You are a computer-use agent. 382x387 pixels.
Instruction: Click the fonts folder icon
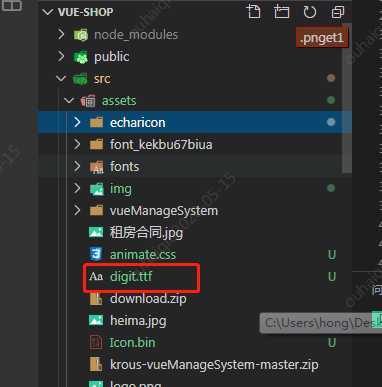click(x=97, y=167)
